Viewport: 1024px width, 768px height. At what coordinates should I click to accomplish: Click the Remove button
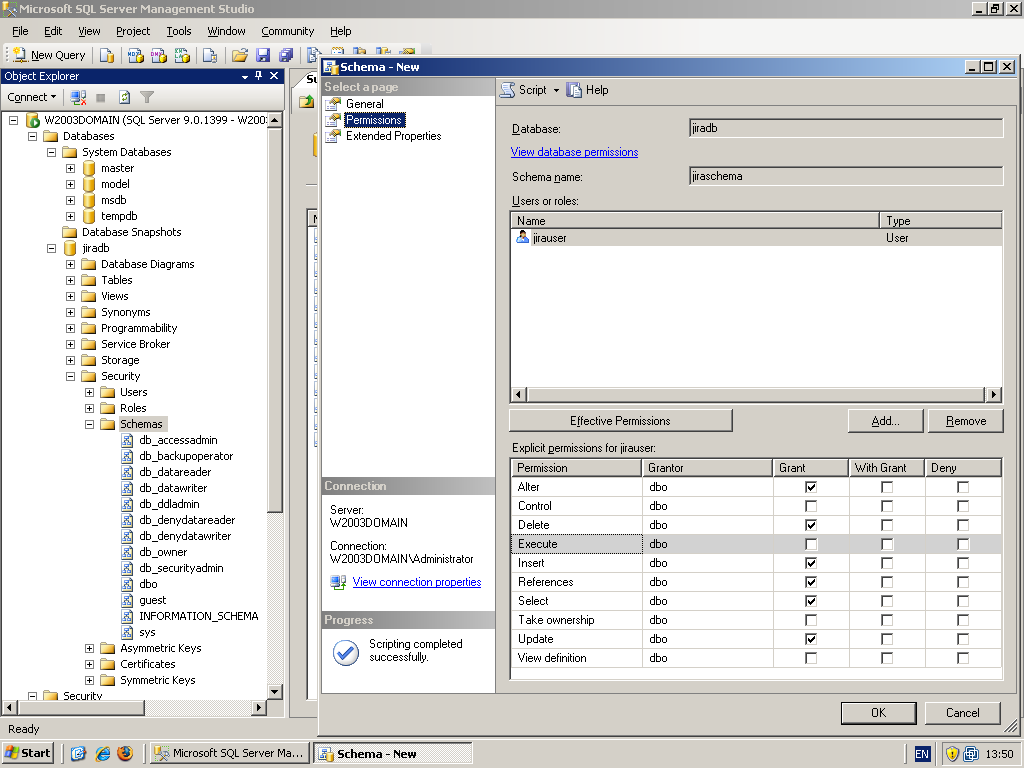pos(966,421)
